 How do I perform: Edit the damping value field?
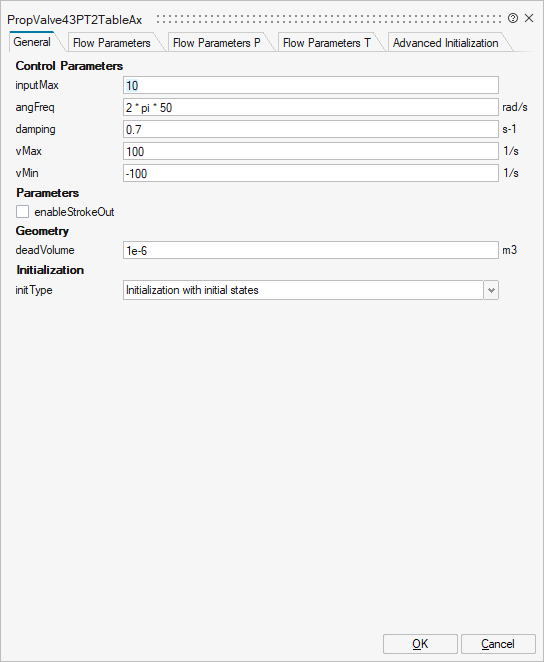tap(311, 129)
